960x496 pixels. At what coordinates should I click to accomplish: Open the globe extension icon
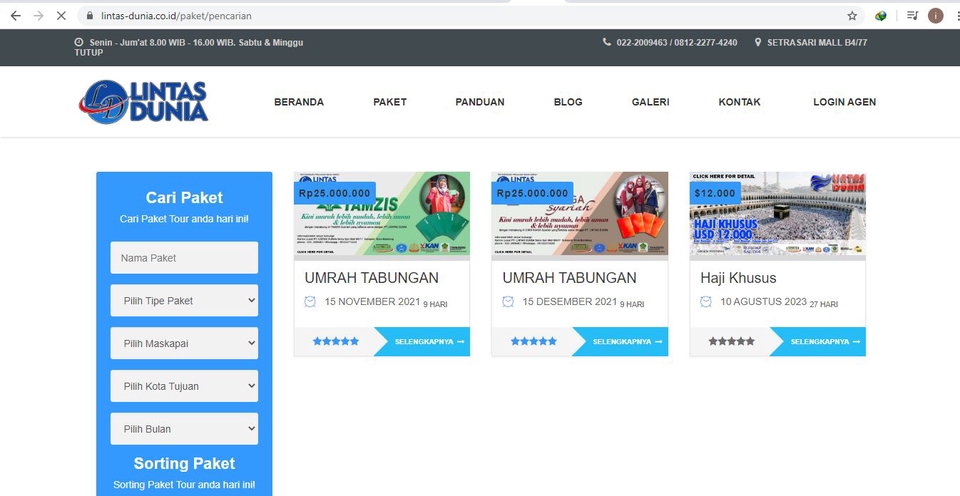pyautogui.click(x=880, y=16)
